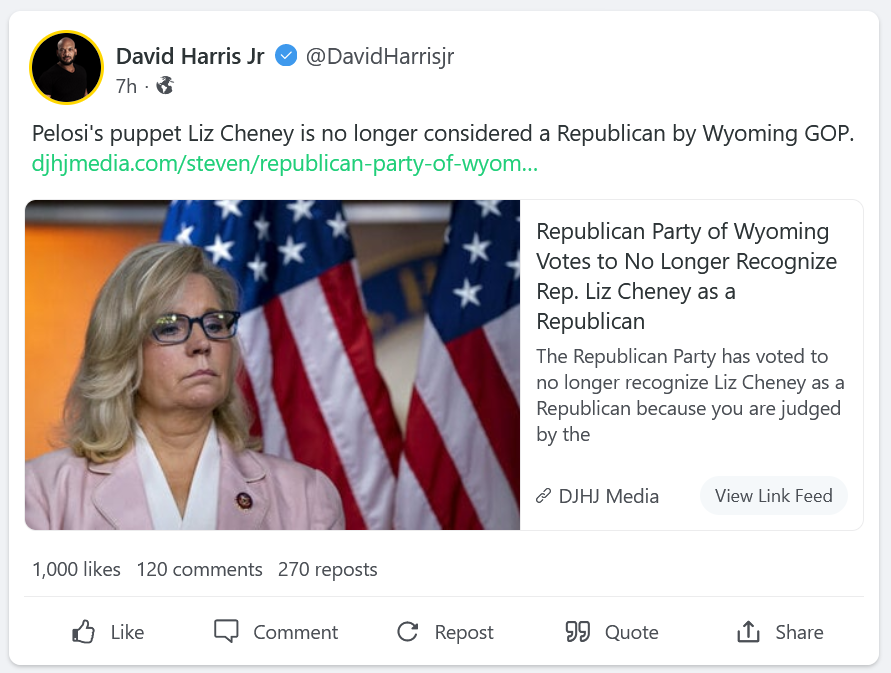This screenshot has width=891, height=673.
Task: Click the globe visibility icon
Action: [x=165, y=86]
